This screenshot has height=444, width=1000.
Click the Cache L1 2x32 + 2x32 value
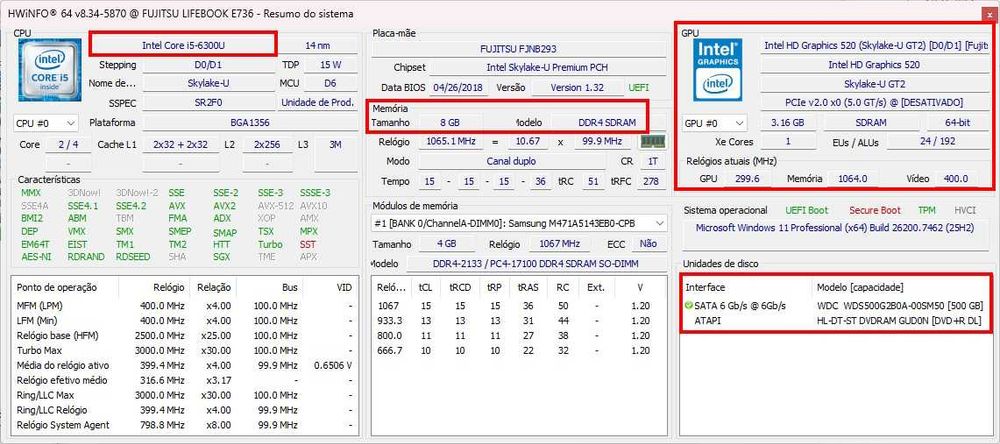coord(180,145)
